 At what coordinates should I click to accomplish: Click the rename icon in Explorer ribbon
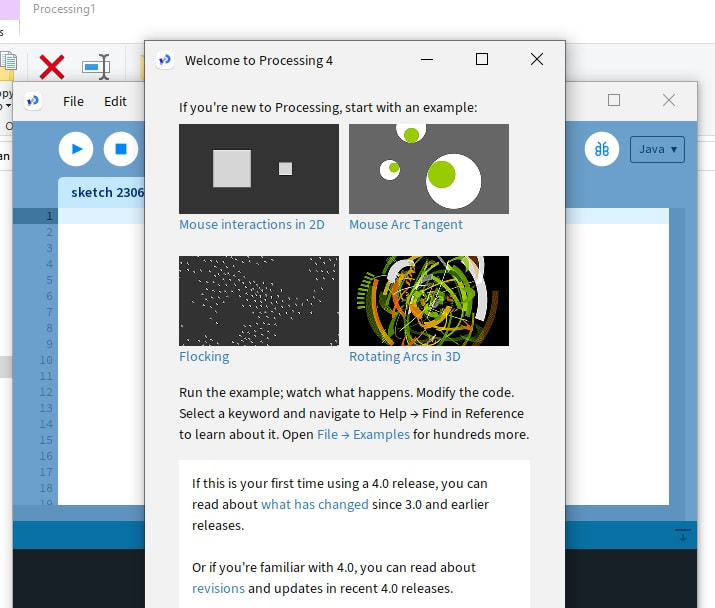point(96,67)
